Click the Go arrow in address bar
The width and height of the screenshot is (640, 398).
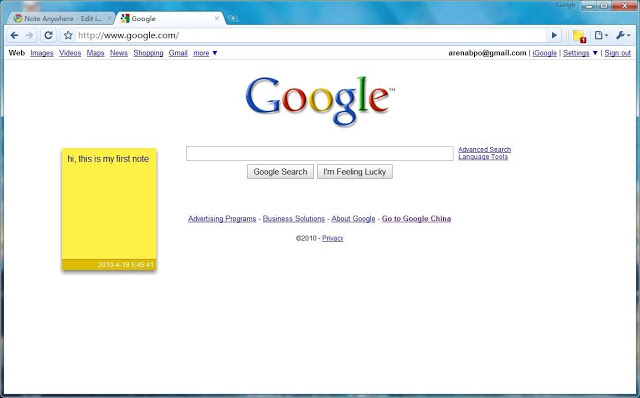point(554,36)
